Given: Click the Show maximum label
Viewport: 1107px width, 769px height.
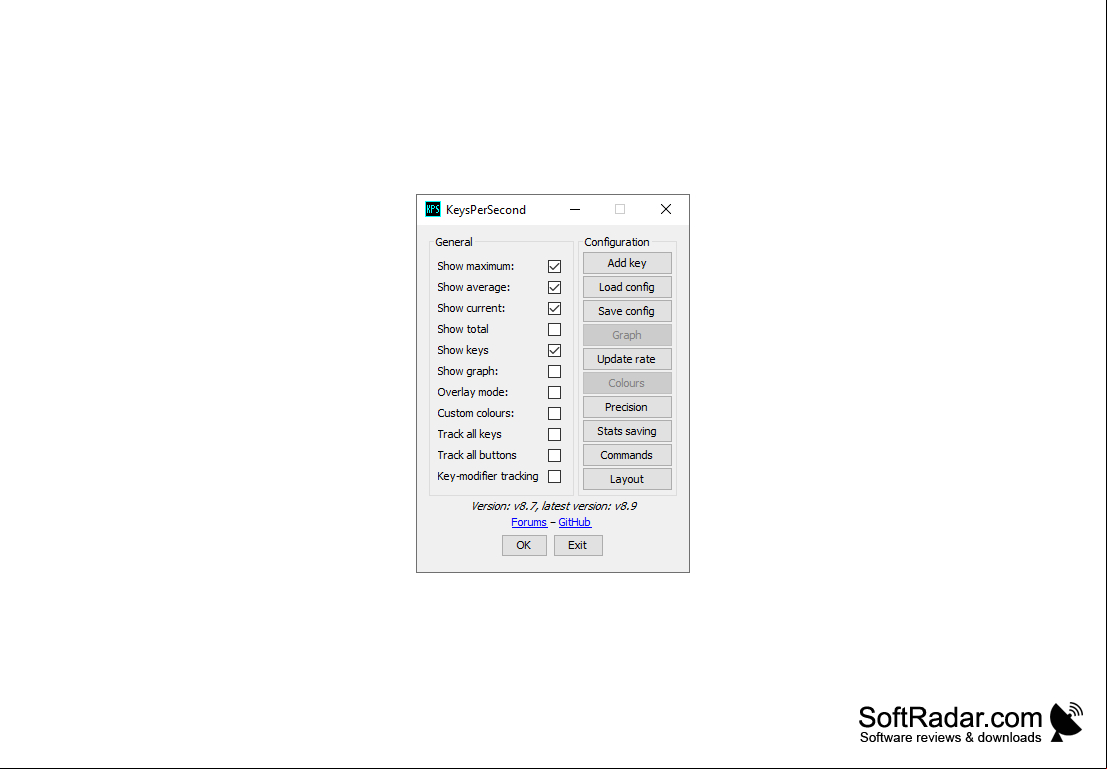Looking at the screenshot, I should pyautogui.click(x=475, y=266).
